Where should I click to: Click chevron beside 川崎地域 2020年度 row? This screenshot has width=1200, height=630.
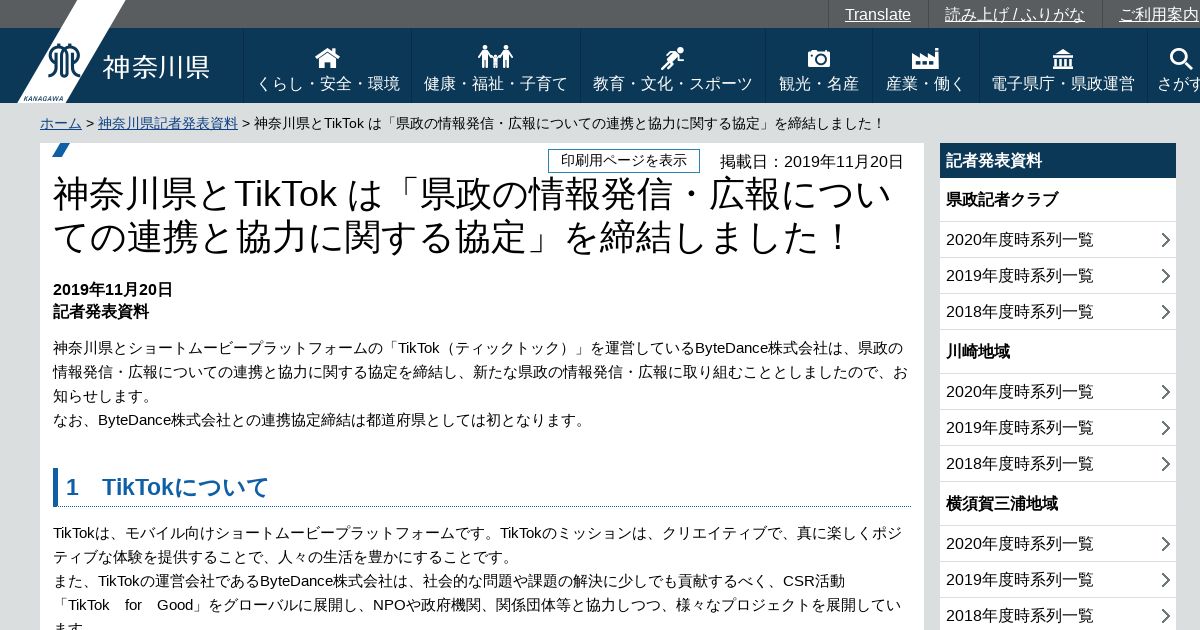(x=1165, y=392)
